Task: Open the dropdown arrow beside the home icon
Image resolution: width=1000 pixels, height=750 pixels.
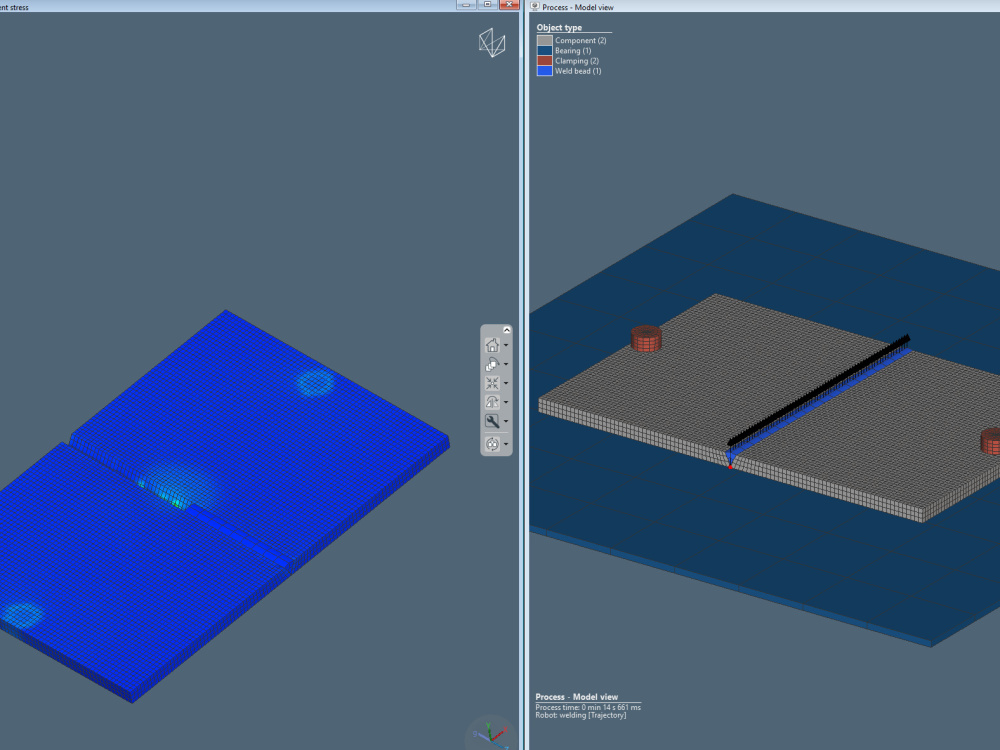Action: pyautogui.click(x=506, y=346)
